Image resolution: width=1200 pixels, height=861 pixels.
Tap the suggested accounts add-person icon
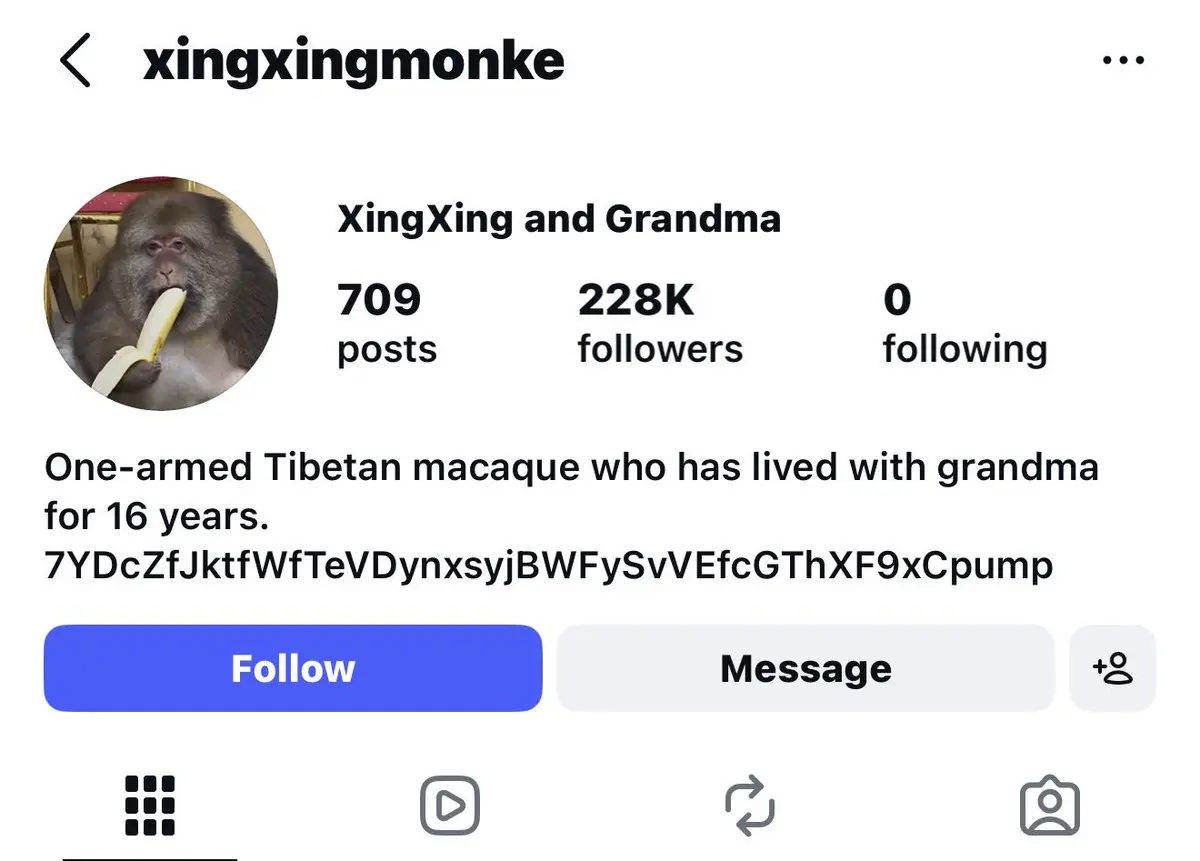coord(1112,668)
